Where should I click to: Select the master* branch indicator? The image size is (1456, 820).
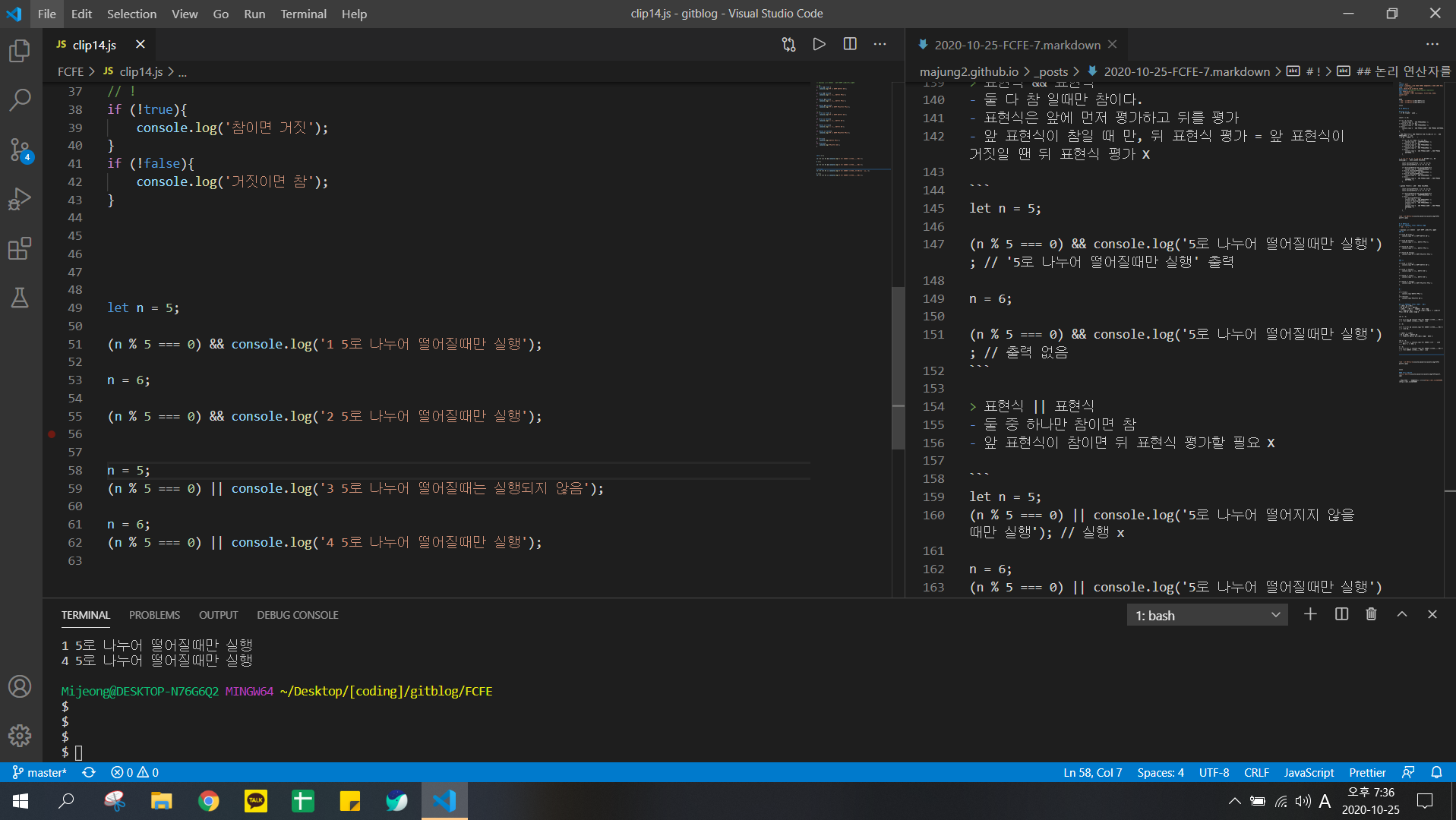(39, 772)
